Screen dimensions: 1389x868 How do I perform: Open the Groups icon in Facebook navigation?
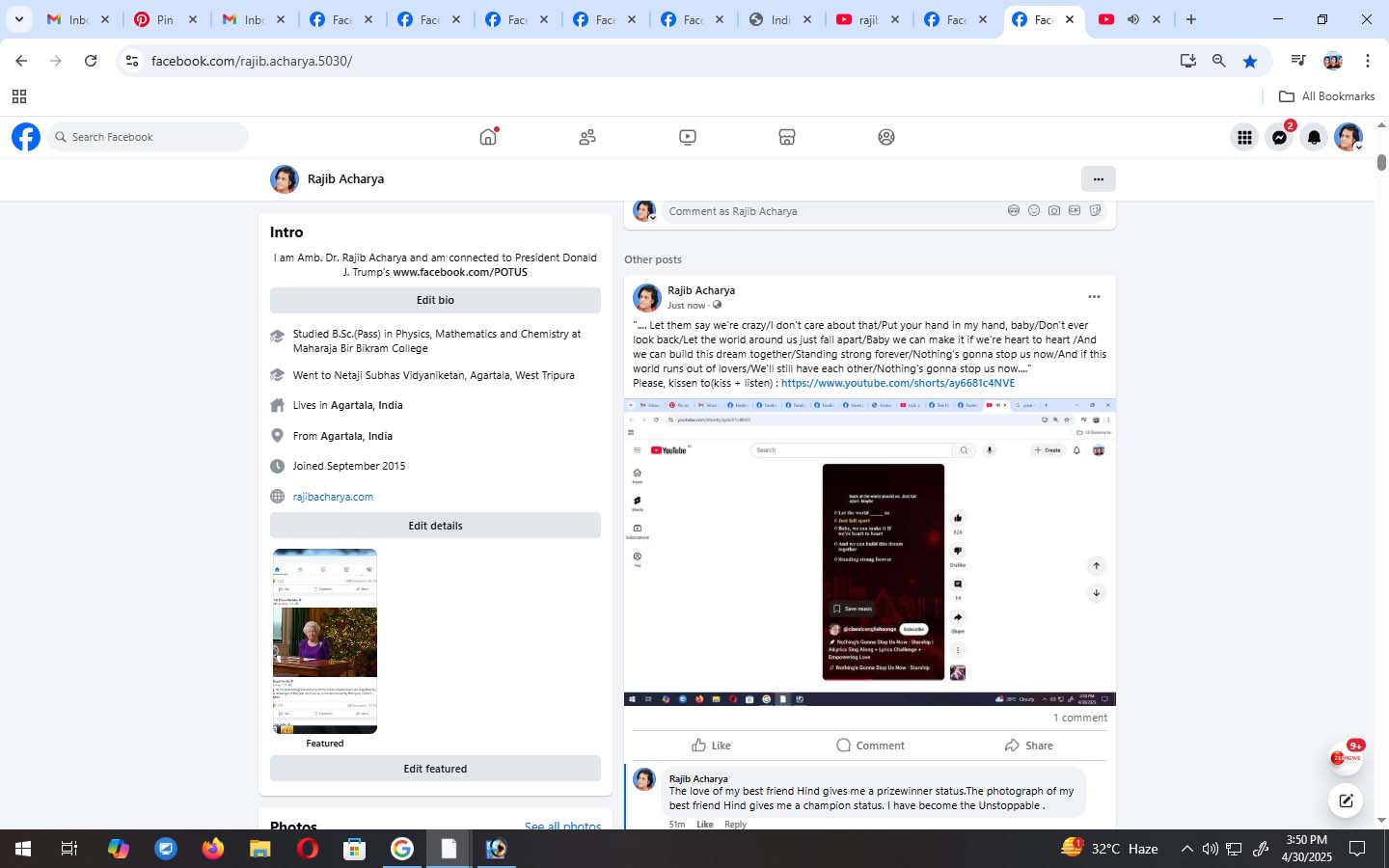point(886,137)
